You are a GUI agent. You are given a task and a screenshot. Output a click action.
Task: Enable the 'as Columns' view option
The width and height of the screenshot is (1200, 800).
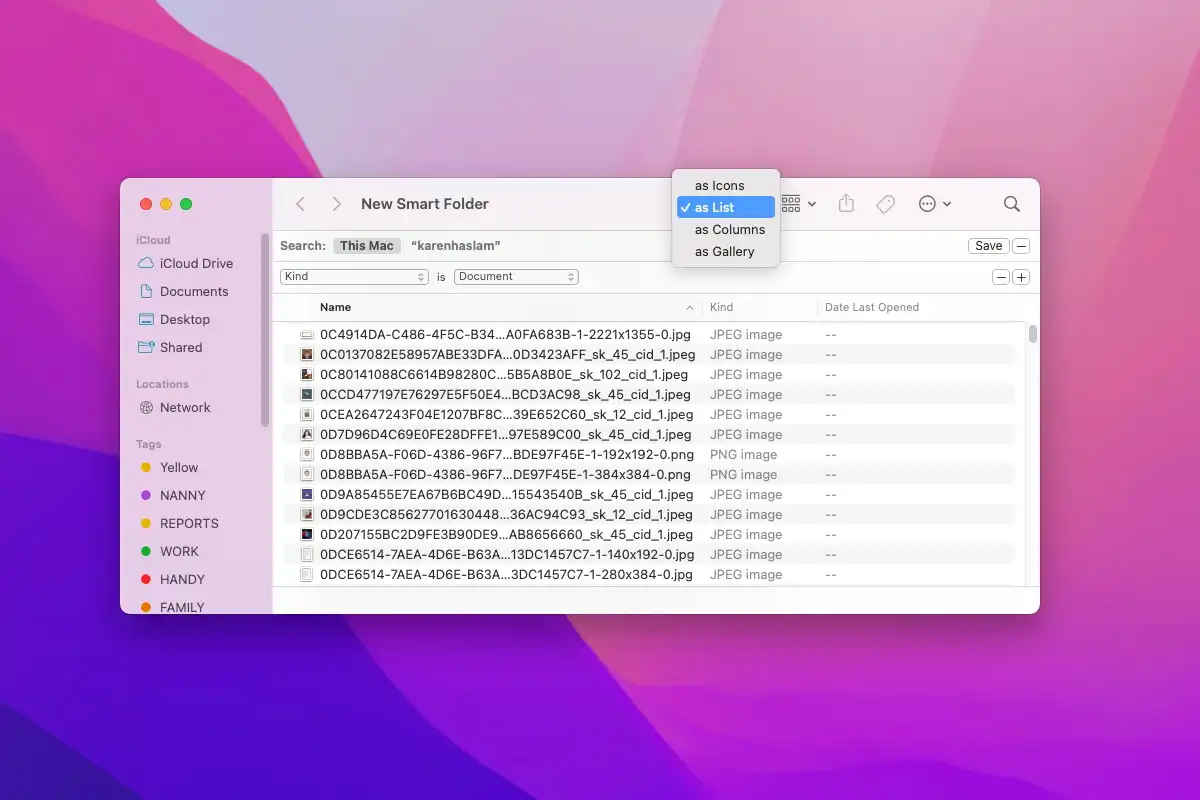tap(728, 229)
